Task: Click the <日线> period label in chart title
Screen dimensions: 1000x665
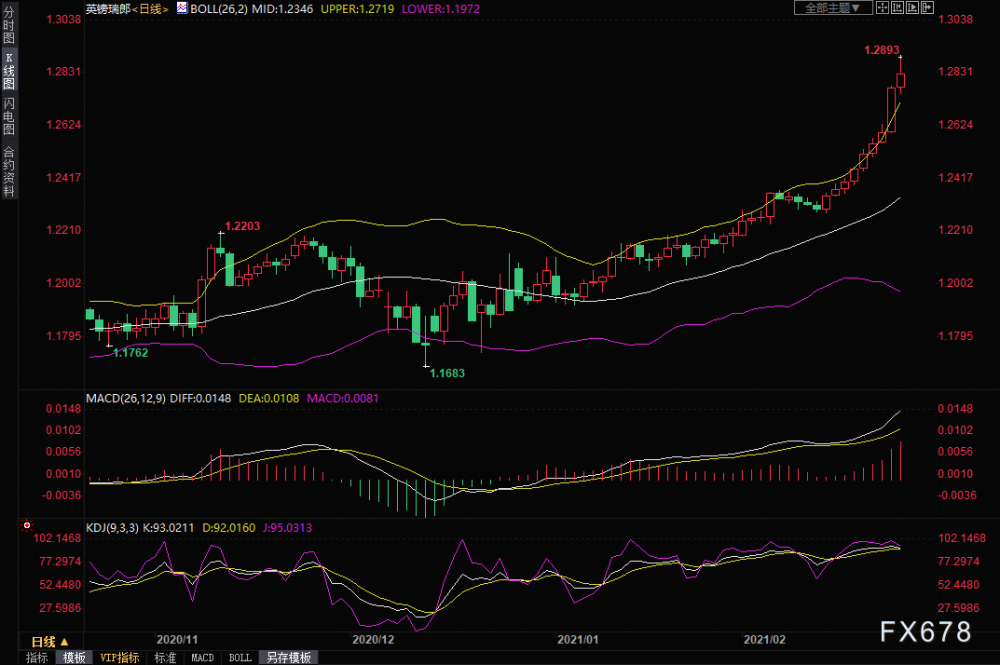Action: (151, 9)
